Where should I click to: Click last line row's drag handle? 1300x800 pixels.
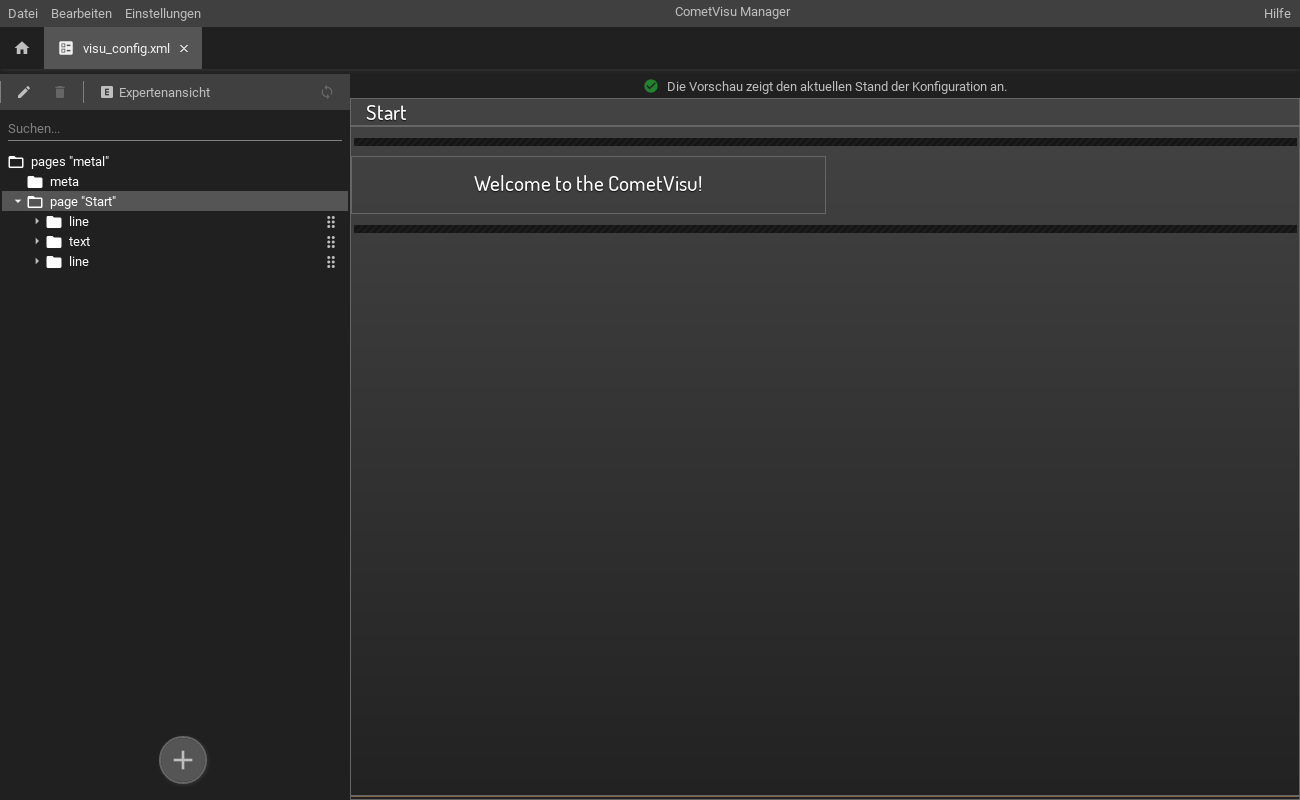(331, 262)
